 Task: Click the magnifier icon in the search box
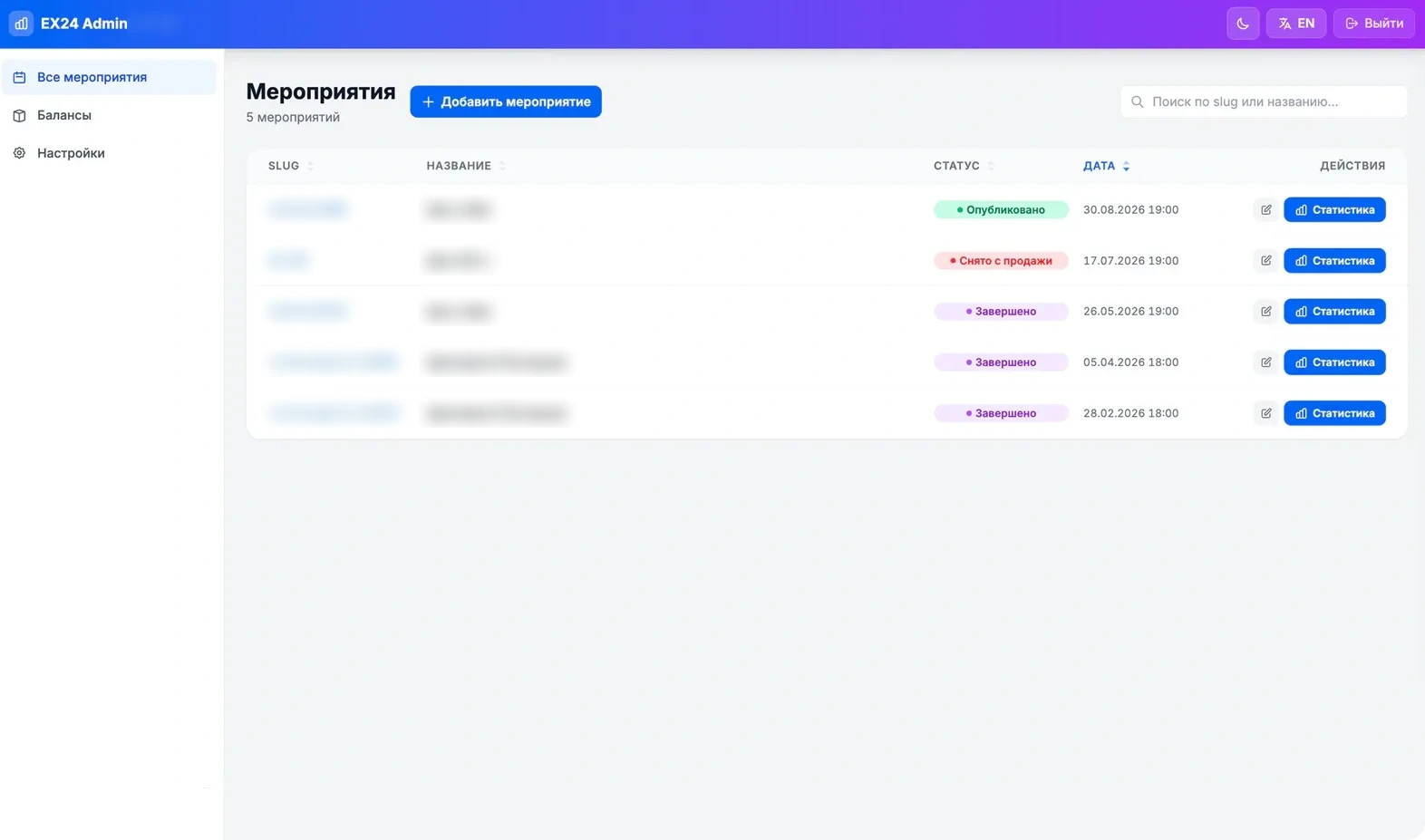[x=1138, y=101]
